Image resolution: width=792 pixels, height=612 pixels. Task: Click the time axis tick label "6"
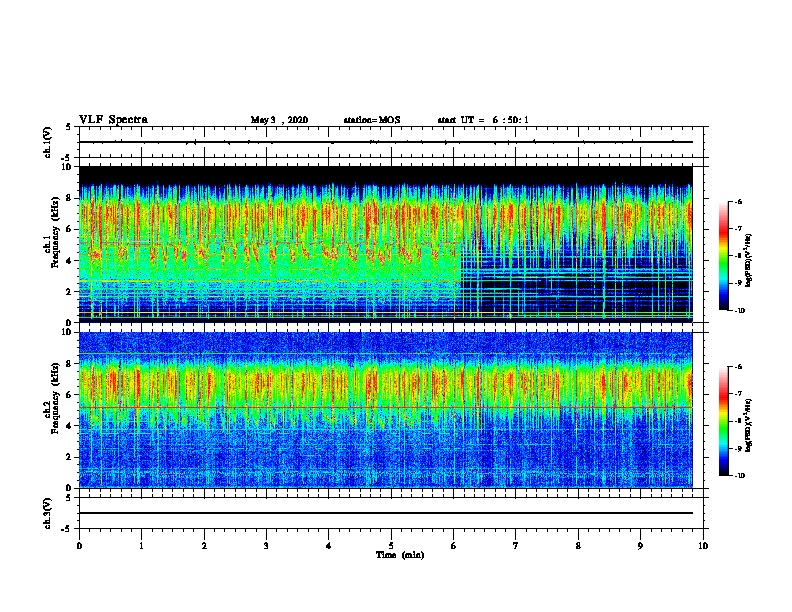pos(454,546)
